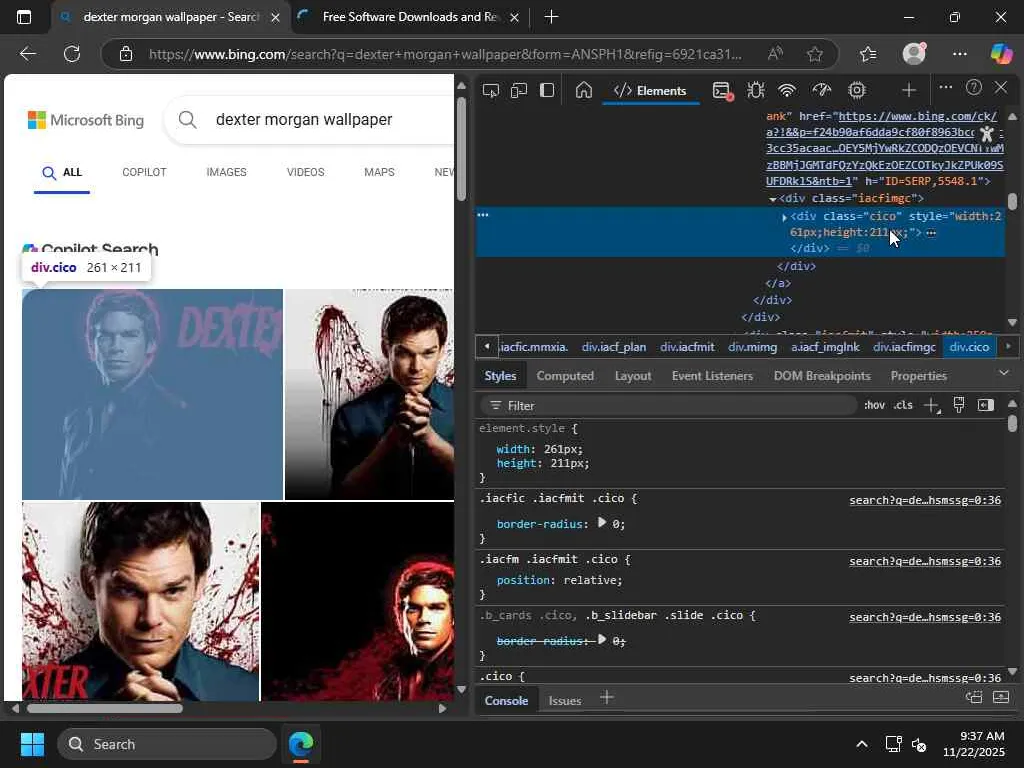Open the DOM Breakpoints tab

click(822, 376)
